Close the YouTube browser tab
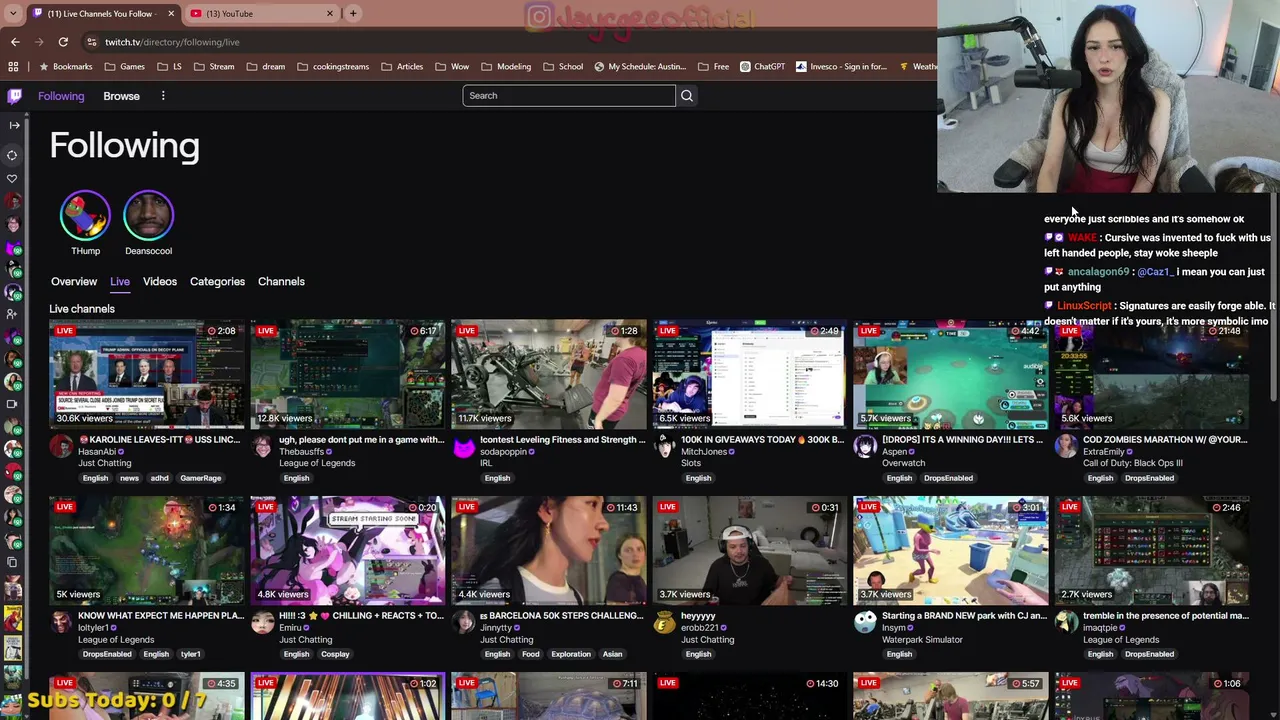 tap(330, 13)
